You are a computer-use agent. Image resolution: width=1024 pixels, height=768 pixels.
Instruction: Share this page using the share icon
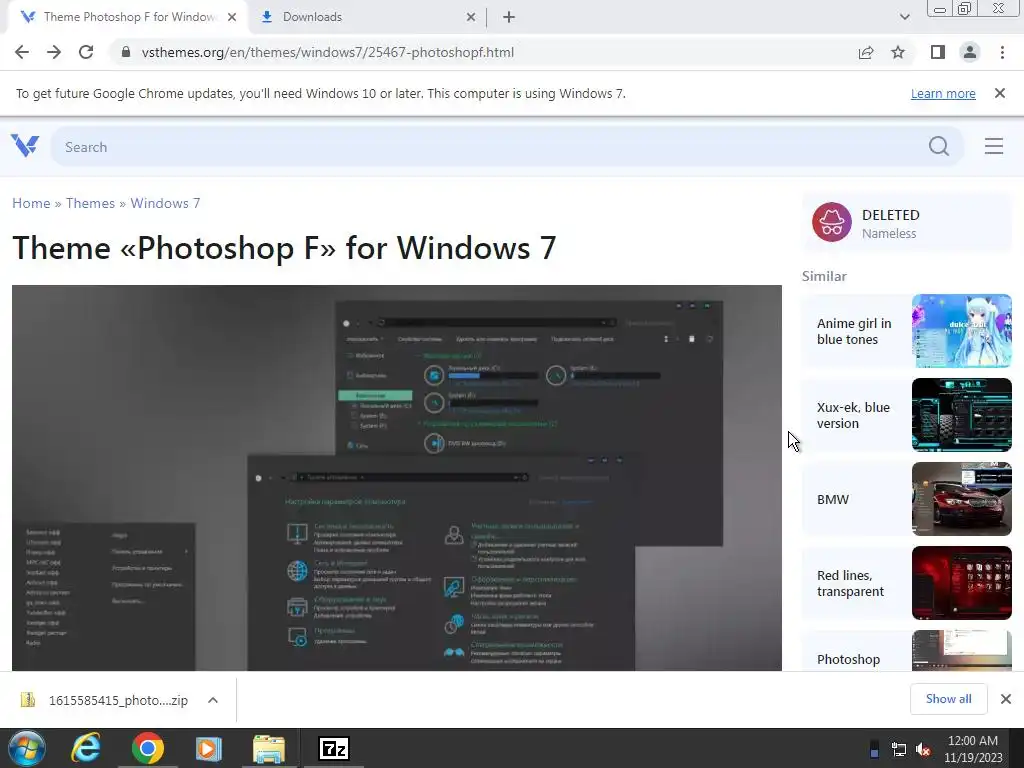point(866,52)
